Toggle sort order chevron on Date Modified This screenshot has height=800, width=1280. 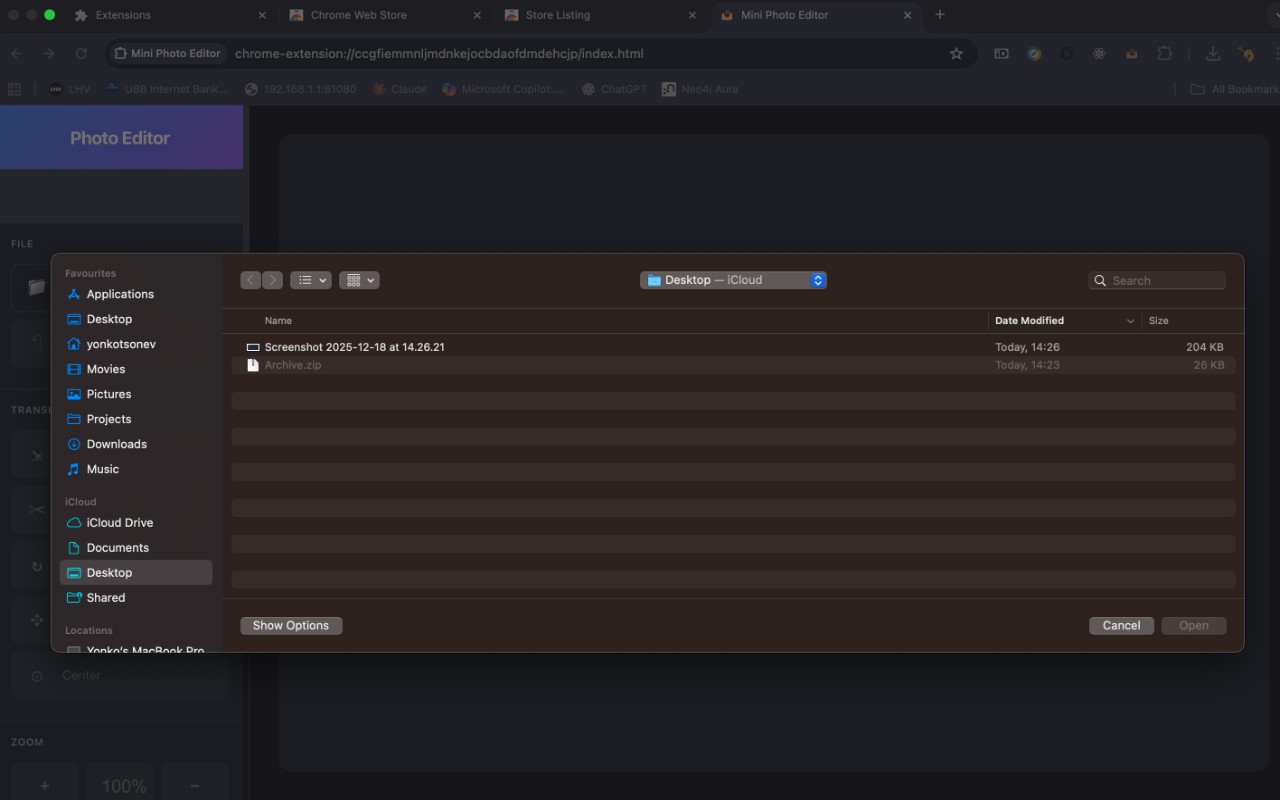pos(1131,321)
